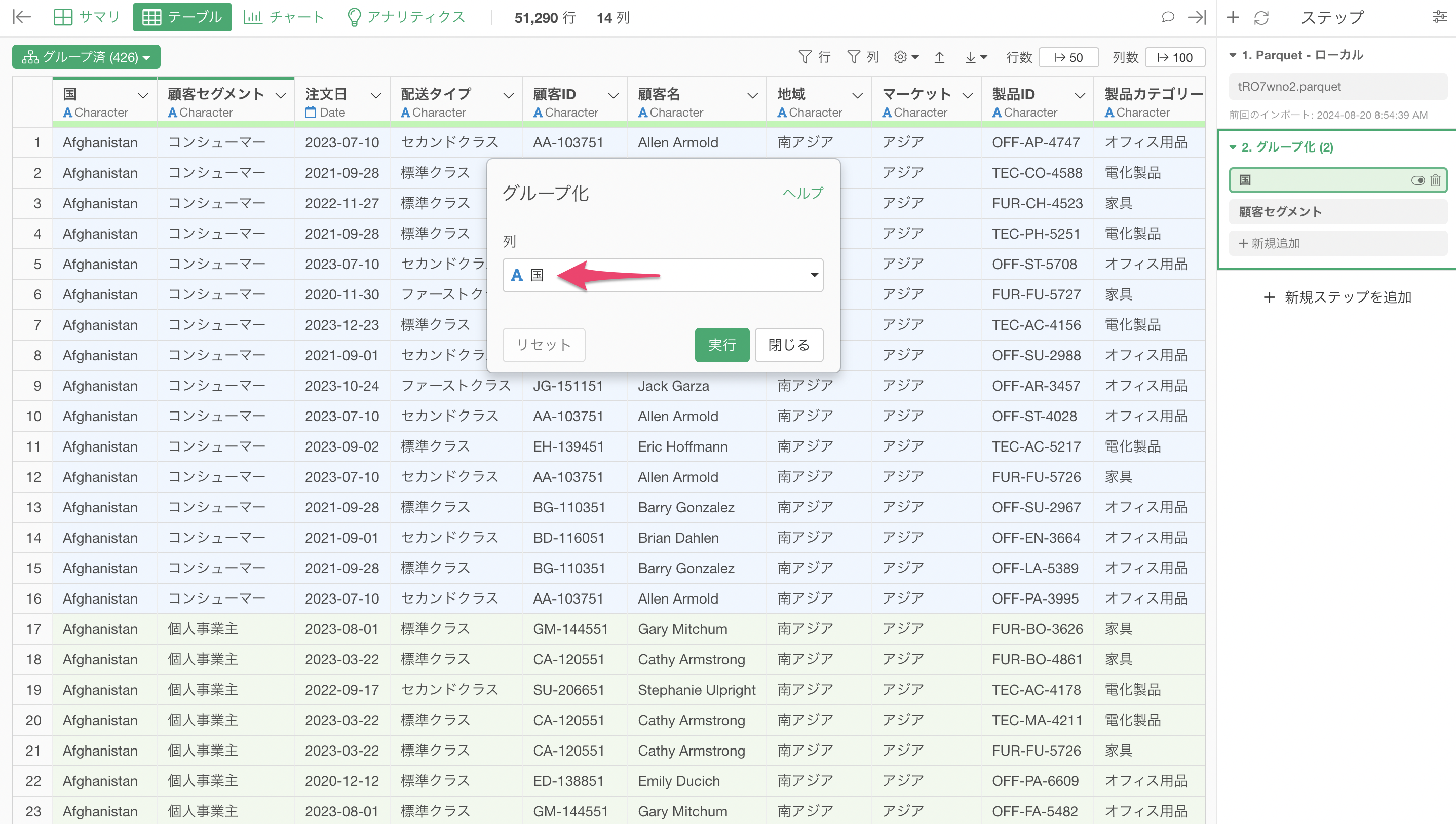Click 新規ステップを追加
Image resolution: width=1456 pixels, height=824 pixels.
pos(1338,297)
